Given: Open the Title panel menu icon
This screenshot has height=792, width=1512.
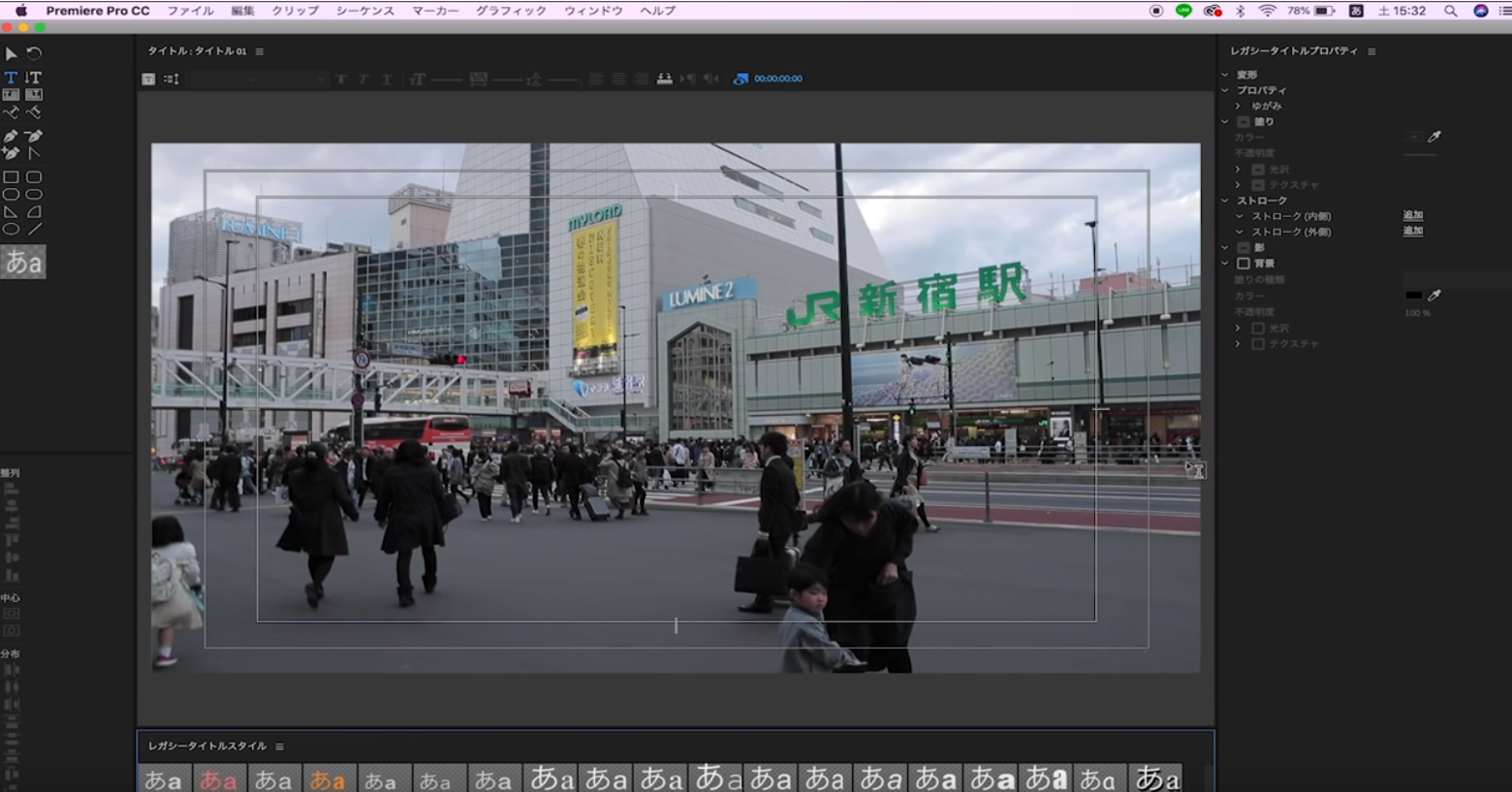Looking at the screenshot, I should pos(259,51).
